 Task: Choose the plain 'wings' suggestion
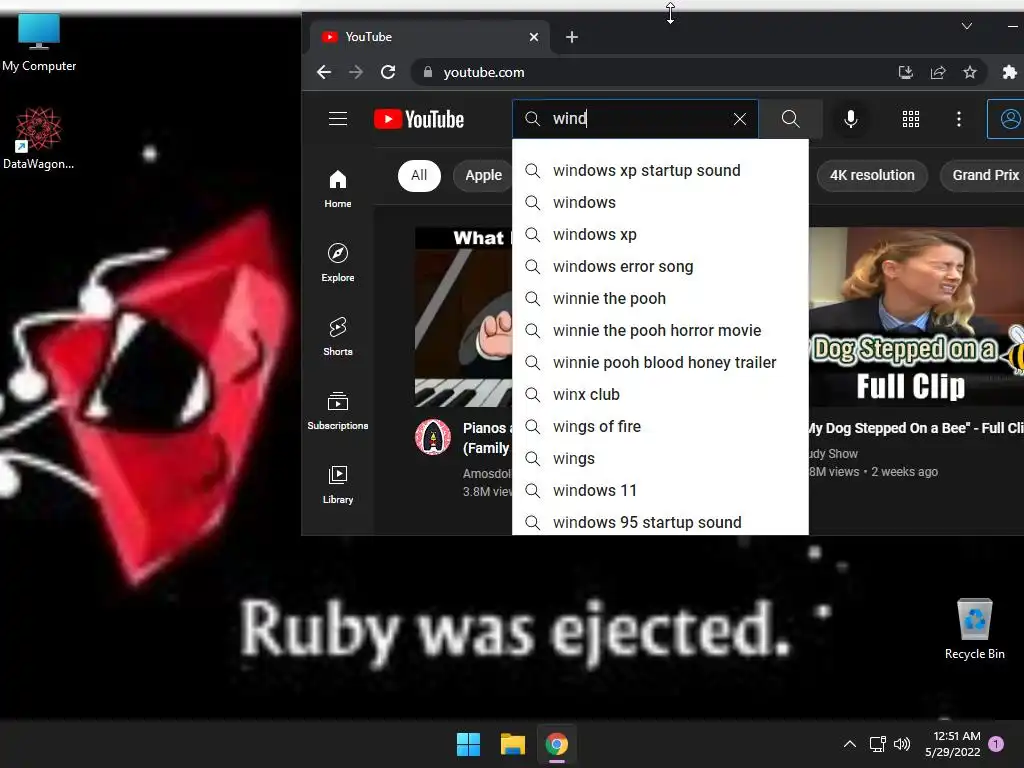click(x=660, y=458)
